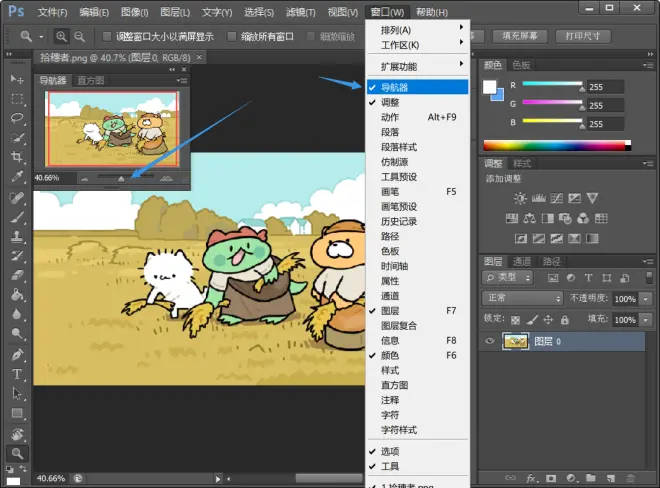Select the Crop tool
Image resolution: width=660 pixels, height=488 pixels.
[x=17, y=157]
